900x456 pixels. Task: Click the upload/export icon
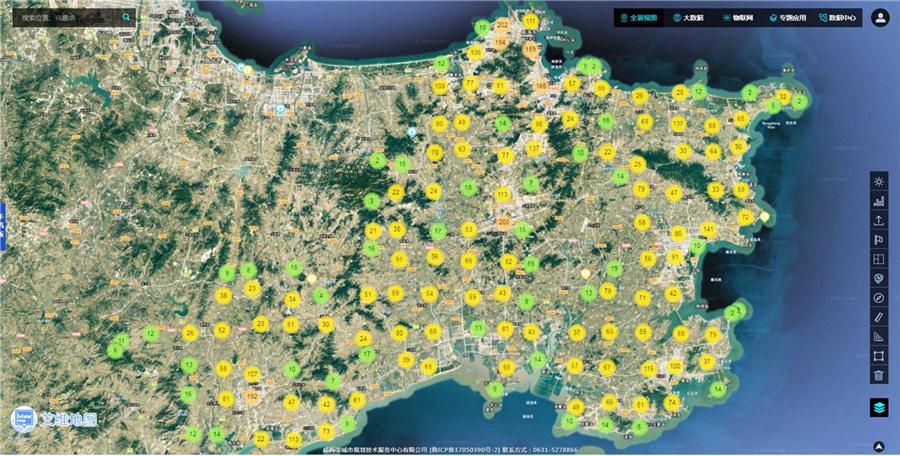(x=878, y=220)
